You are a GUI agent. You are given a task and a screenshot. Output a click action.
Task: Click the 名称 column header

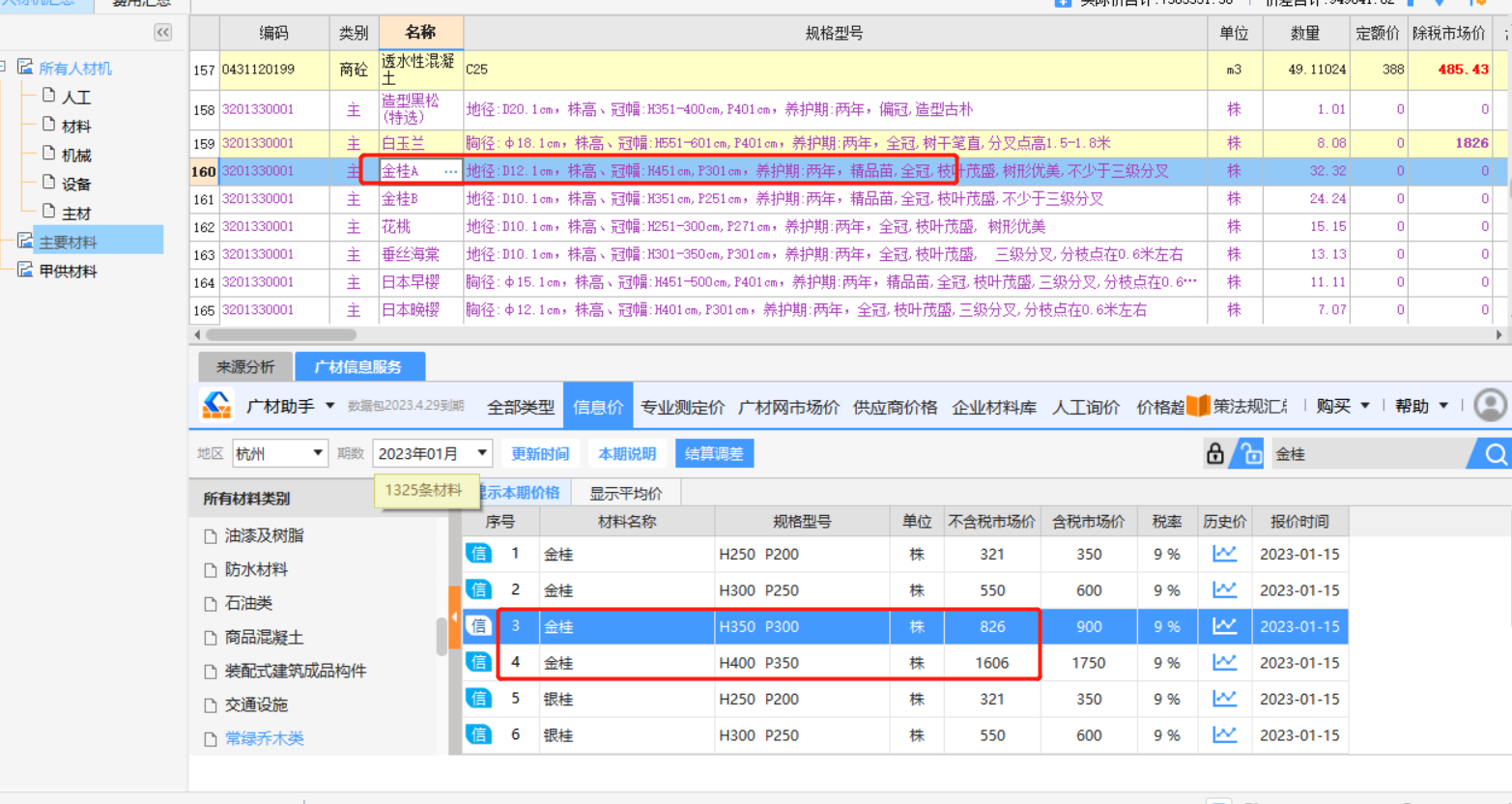421,33
